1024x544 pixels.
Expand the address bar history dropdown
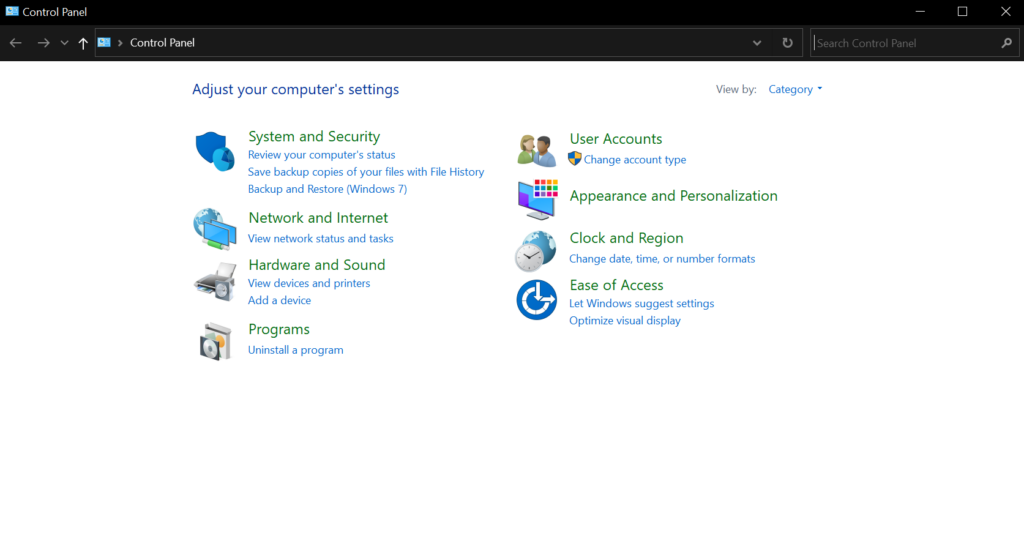coord(757,43)
